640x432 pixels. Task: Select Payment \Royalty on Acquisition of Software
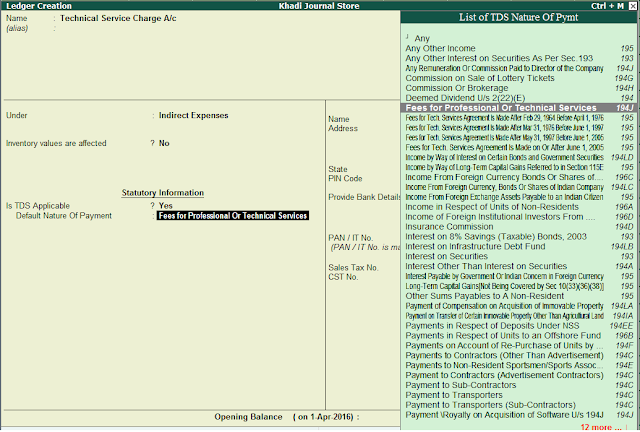tap(519, 415)
